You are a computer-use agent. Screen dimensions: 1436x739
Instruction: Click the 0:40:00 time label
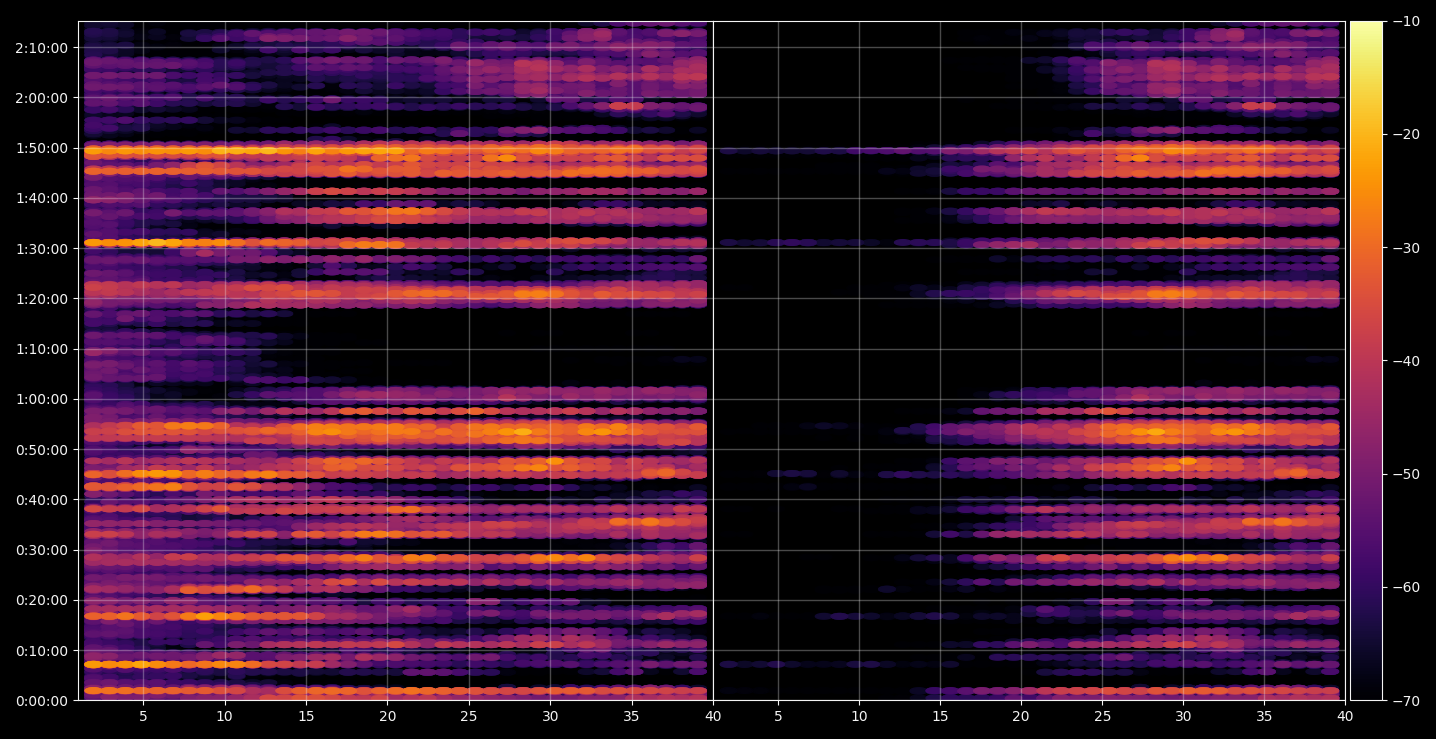[x=41, y=500]
